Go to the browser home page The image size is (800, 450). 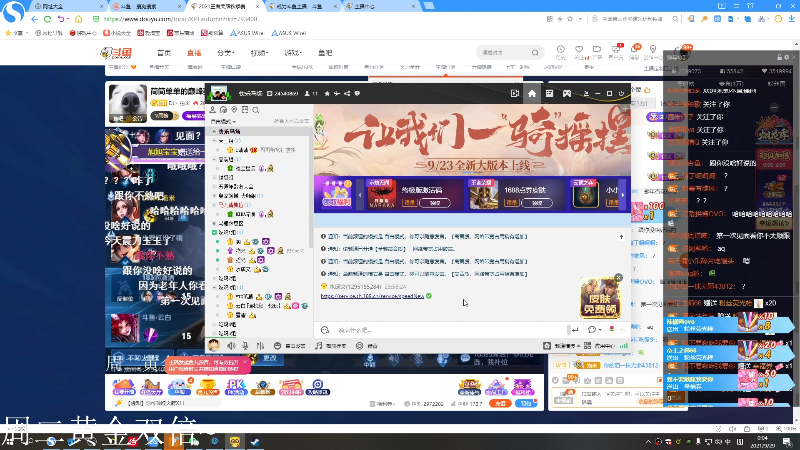click(79, 19)
